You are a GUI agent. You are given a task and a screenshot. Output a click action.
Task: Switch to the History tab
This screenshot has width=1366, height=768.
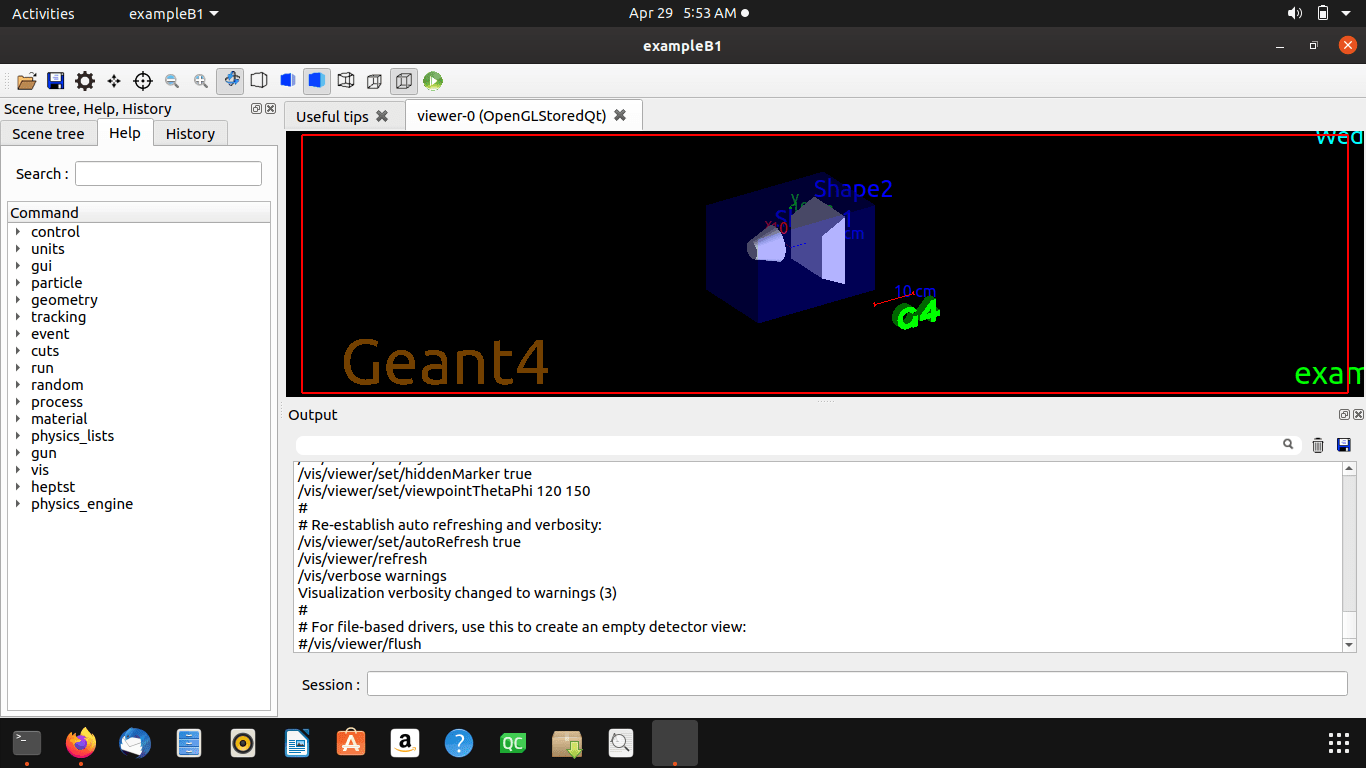point(190,133)
